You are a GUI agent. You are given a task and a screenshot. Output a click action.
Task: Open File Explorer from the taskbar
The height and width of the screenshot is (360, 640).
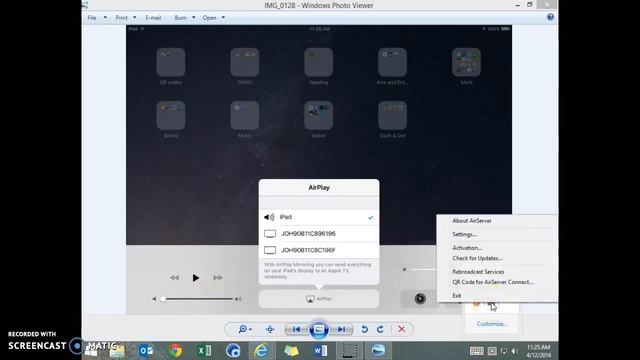tap(117, 351)
